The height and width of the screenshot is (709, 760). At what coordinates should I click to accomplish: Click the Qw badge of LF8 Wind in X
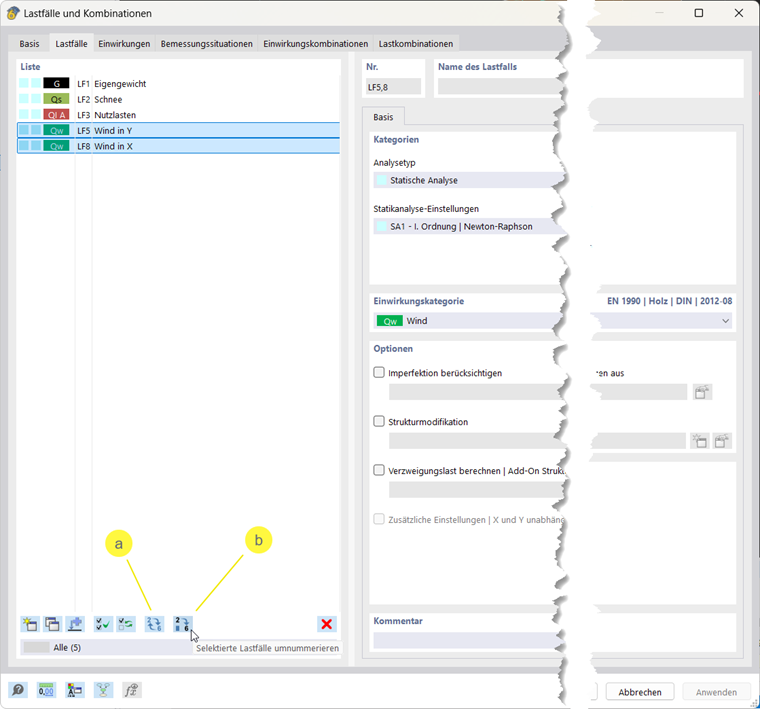[56, 146]
